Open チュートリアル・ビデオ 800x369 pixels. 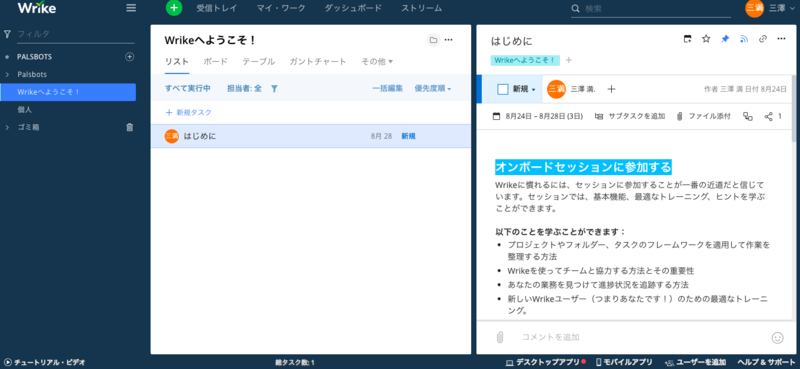coord(44,362)
